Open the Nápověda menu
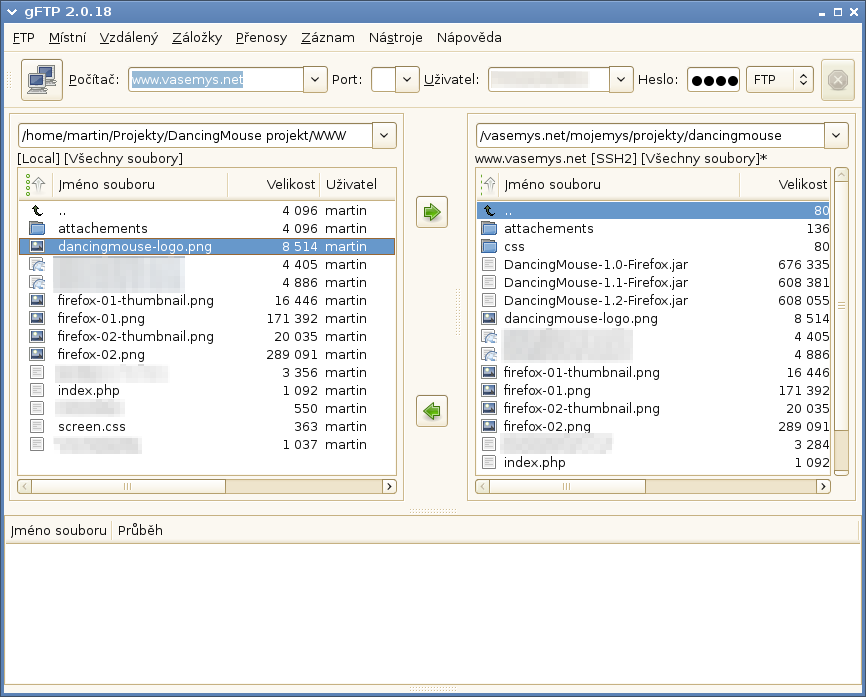Image resolution: width=866 pixels, height=697 pixels. pos(469,38)
